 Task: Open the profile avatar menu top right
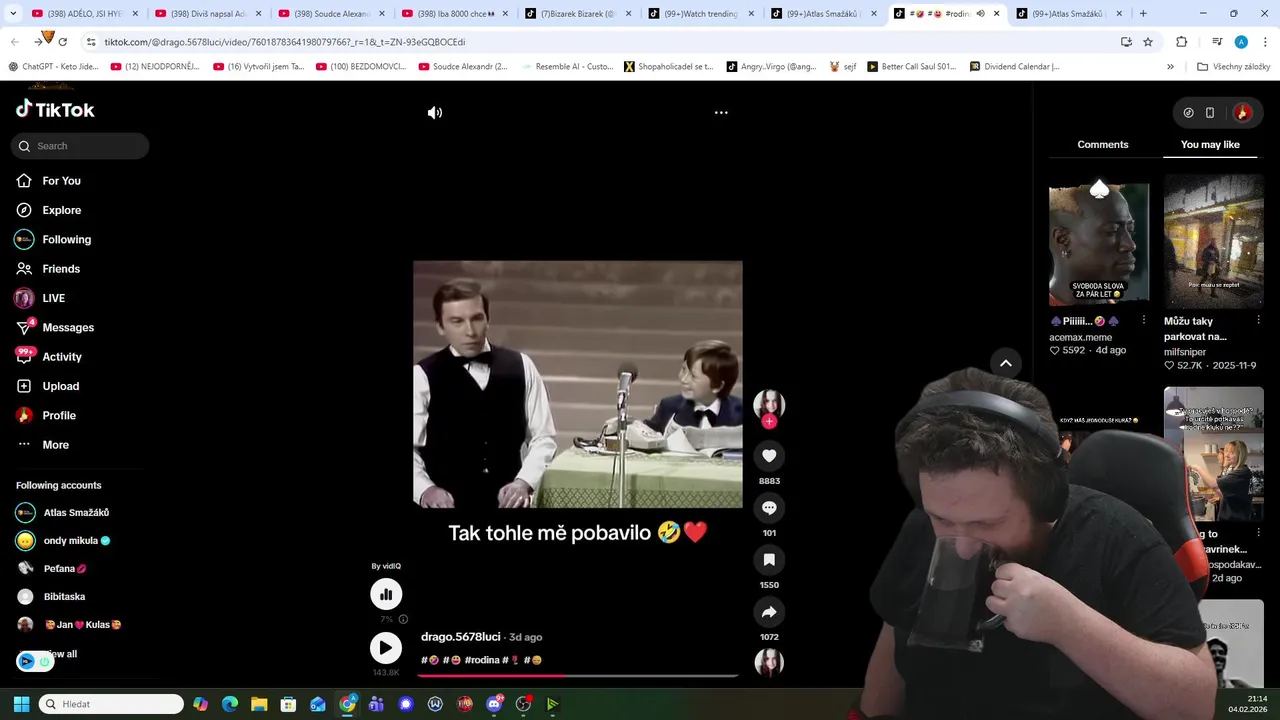[x=1243, y=113]
